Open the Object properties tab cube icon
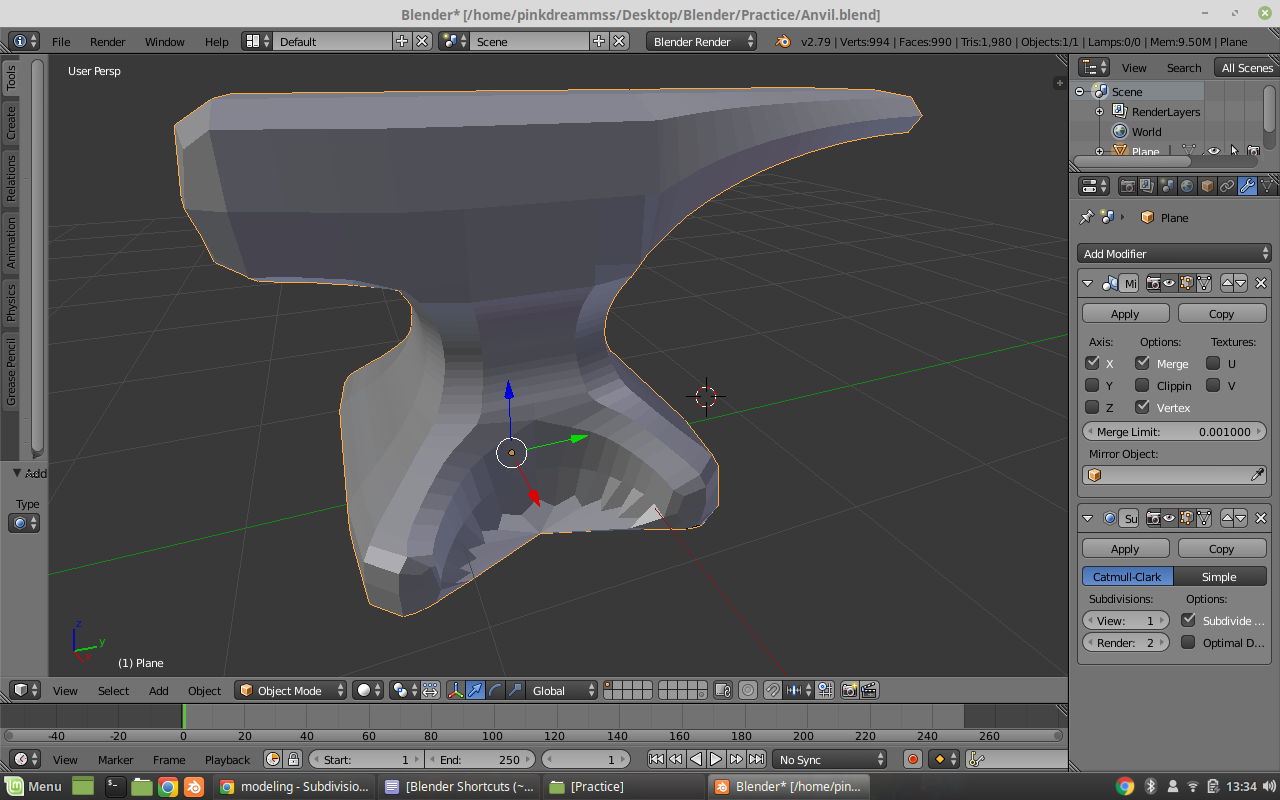The image size is (1280, 800). [1207, 186]
